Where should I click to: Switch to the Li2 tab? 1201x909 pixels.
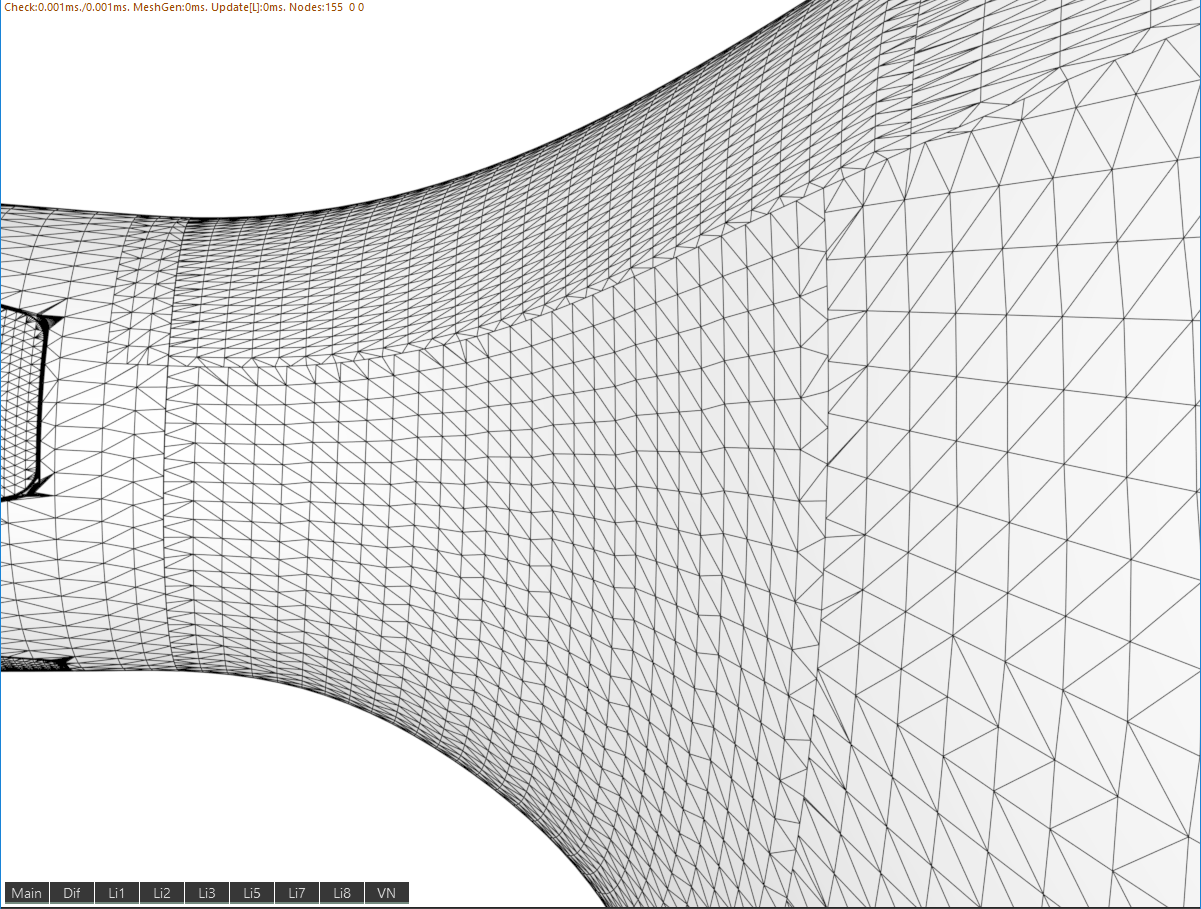(162, 893)
